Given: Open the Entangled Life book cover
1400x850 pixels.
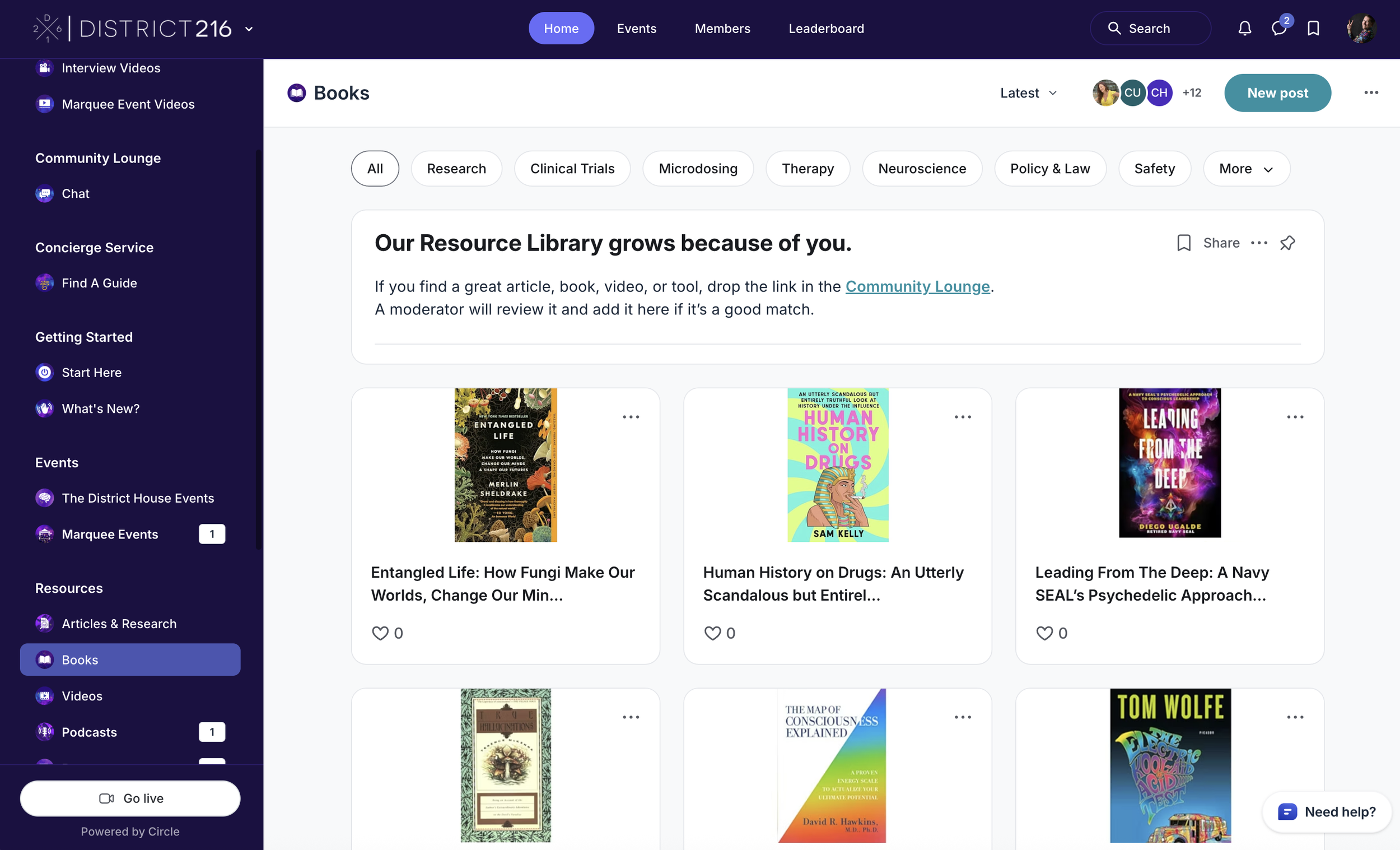Looking at the screenshot, I should pos(506,465).
